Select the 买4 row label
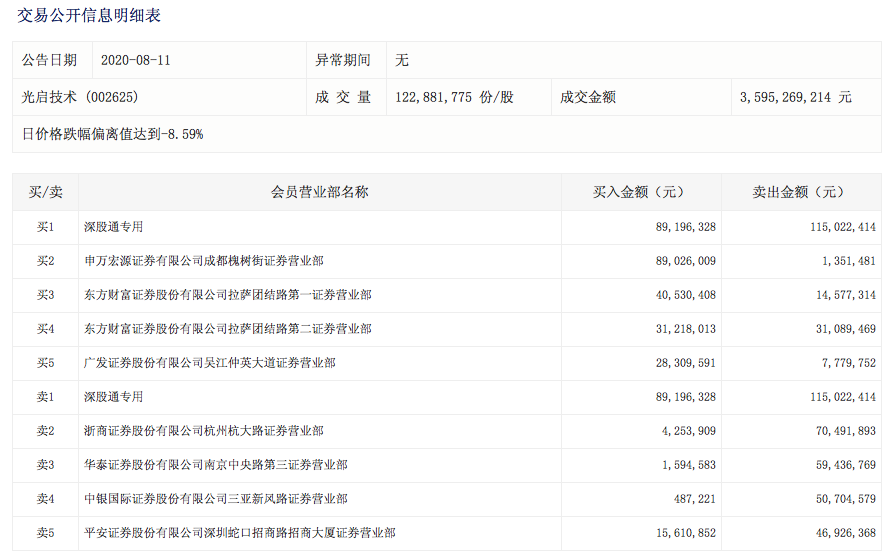886x553 pixels. click(x=46, y=329)
